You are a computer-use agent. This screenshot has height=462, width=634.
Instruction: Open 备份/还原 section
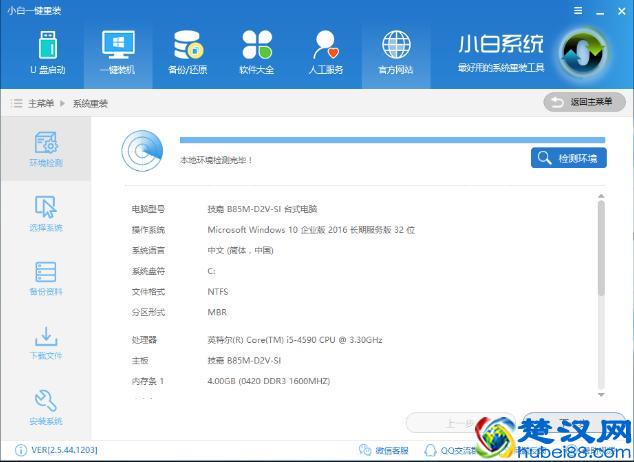coord(188,53)
